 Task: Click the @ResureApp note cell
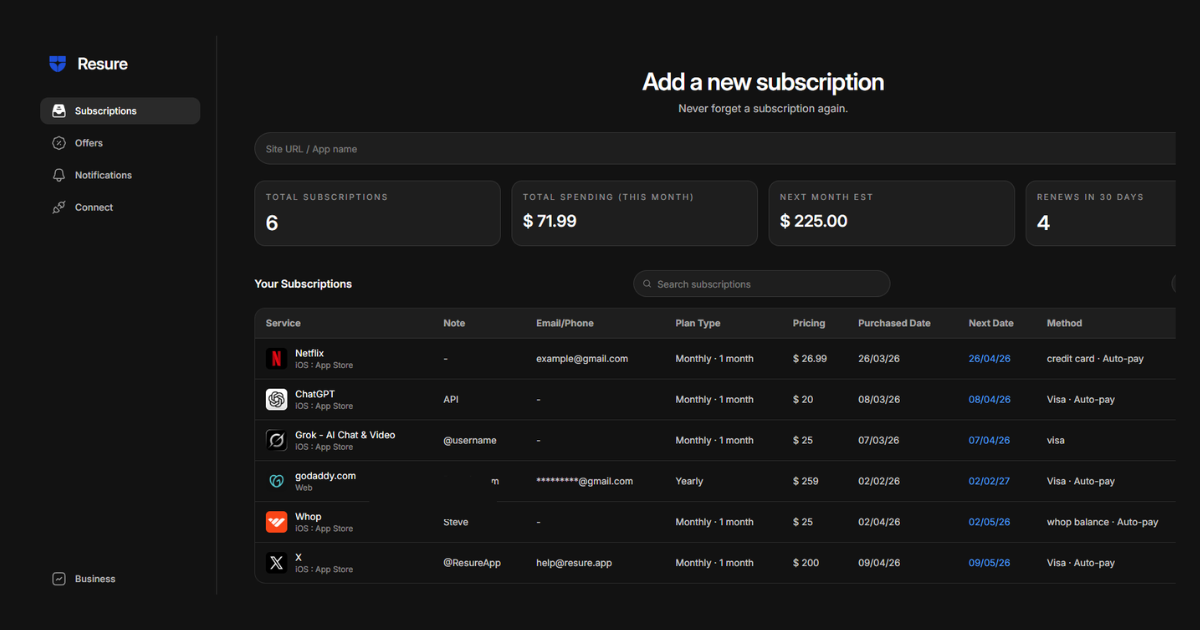472,563
